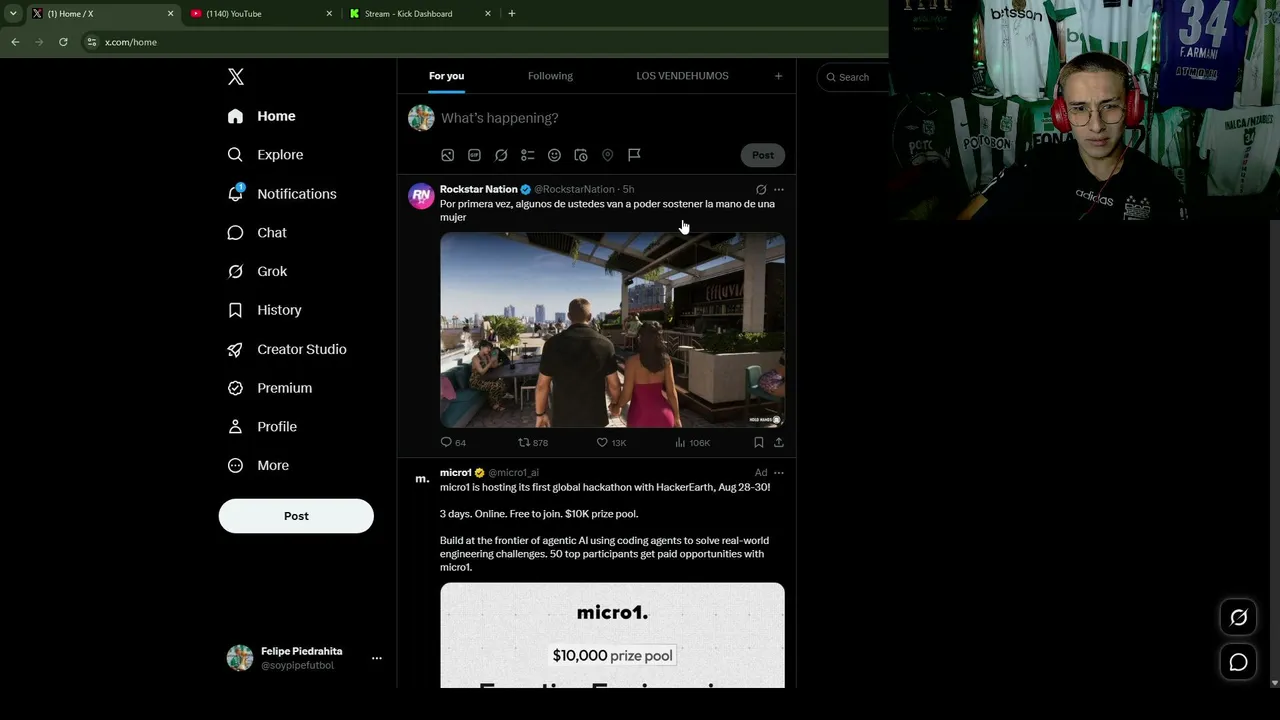Click Rockstar Nation's avatar
Image resolution: width=1280 pixels, height=720 pixels.
tap(421, 196)
